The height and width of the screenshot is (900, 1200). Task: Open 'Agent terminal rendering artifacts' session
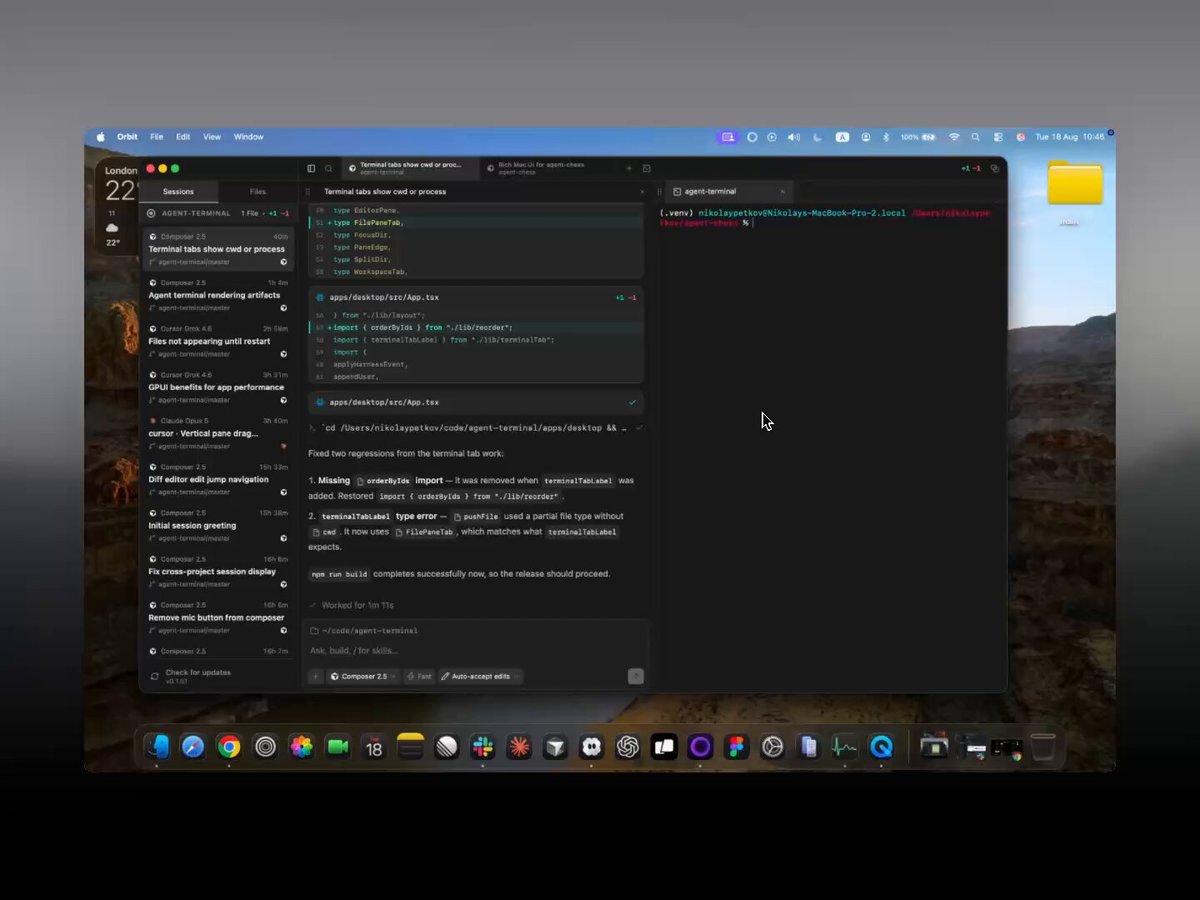tap(218, 295)
